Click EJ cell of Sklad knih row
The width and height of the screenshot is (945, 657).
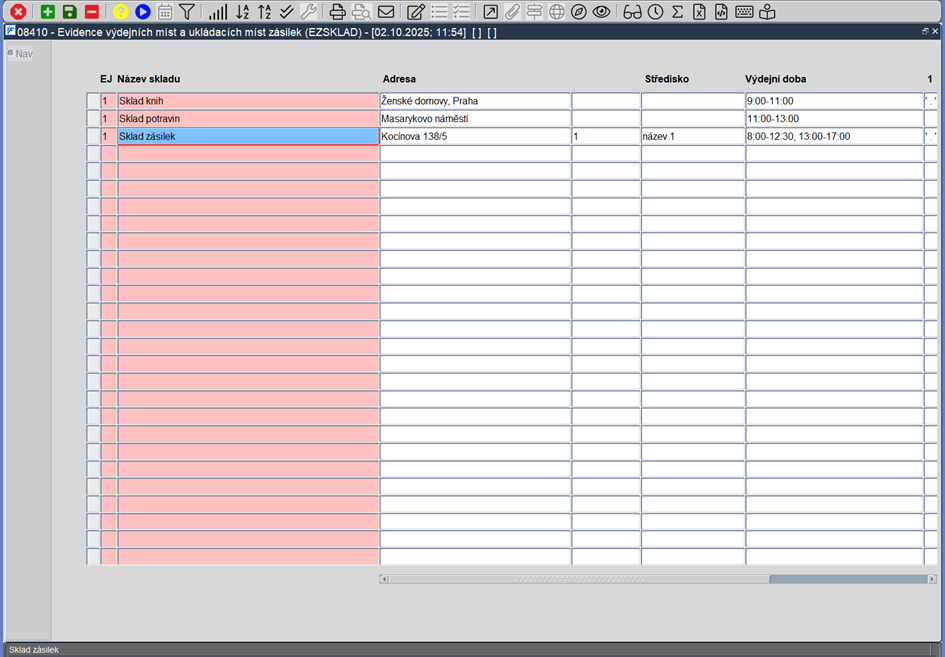coord(108,101)
